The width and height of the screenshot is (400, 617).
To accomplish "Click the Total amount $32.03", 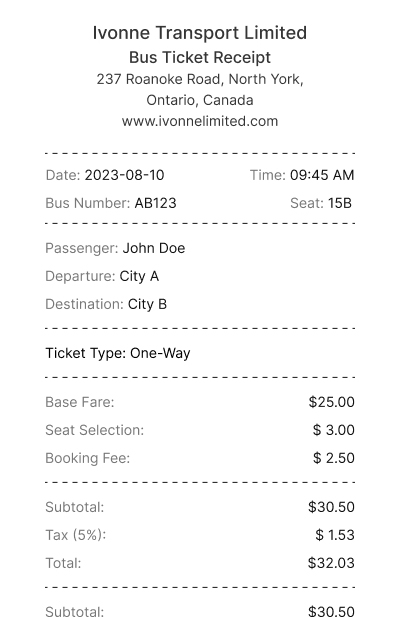I will pos(332,563).
